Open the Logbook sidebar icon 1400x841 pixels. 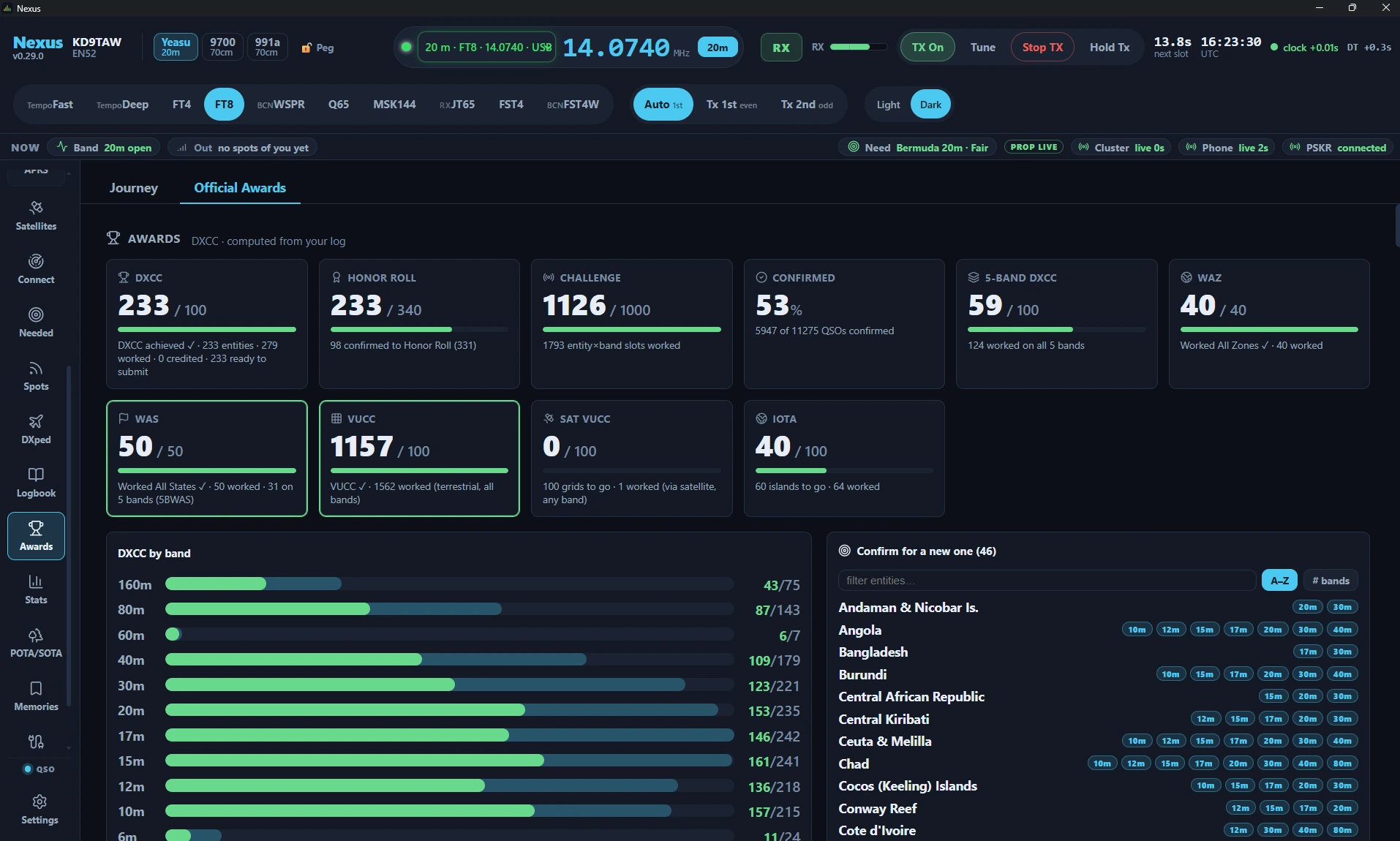pyautogui.click(x=36, y=483)
